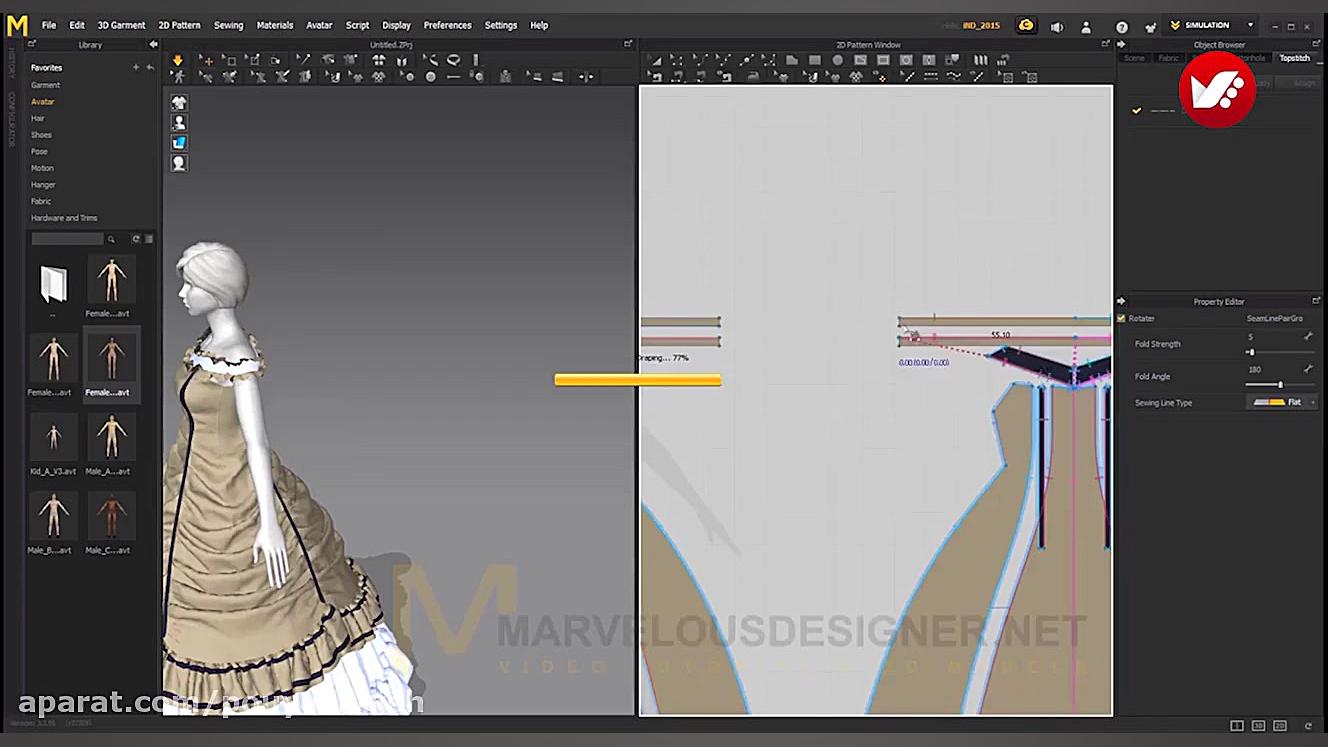Click the Fold Strength wrench icon
Screen dimensions: 1328x747
tap(1308, 338)
